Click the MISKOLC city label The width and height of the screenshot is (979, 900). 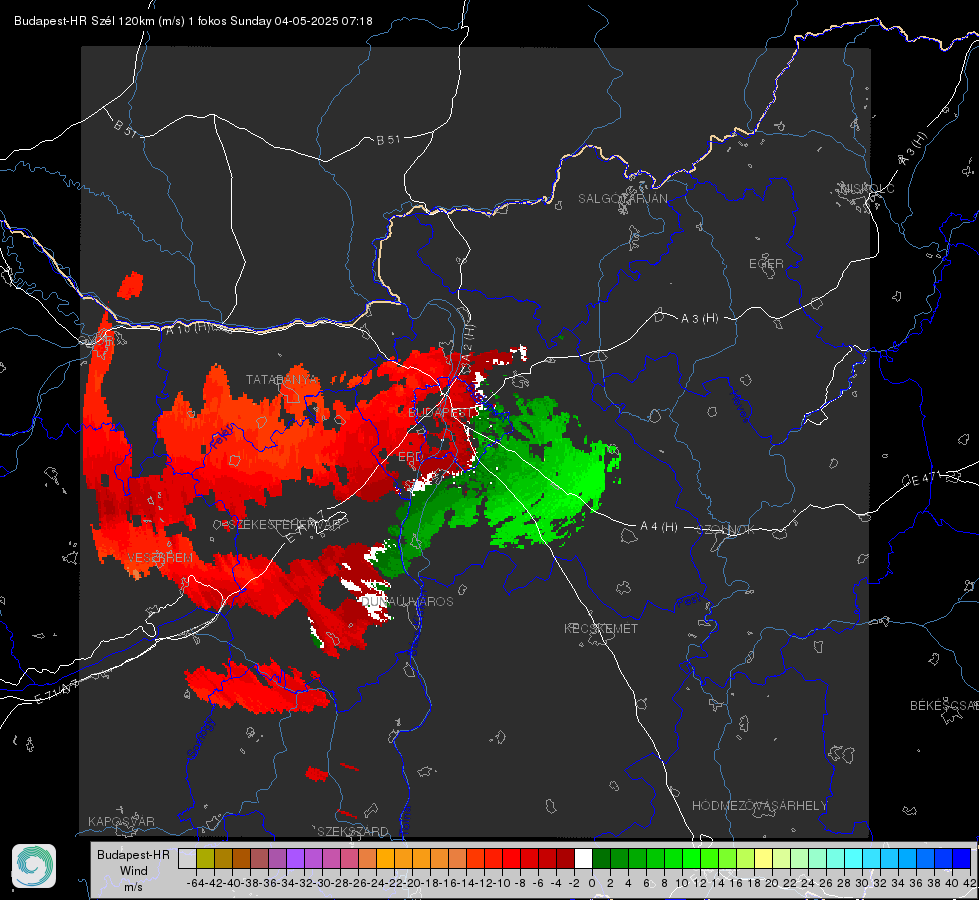[x=867, y=188]
